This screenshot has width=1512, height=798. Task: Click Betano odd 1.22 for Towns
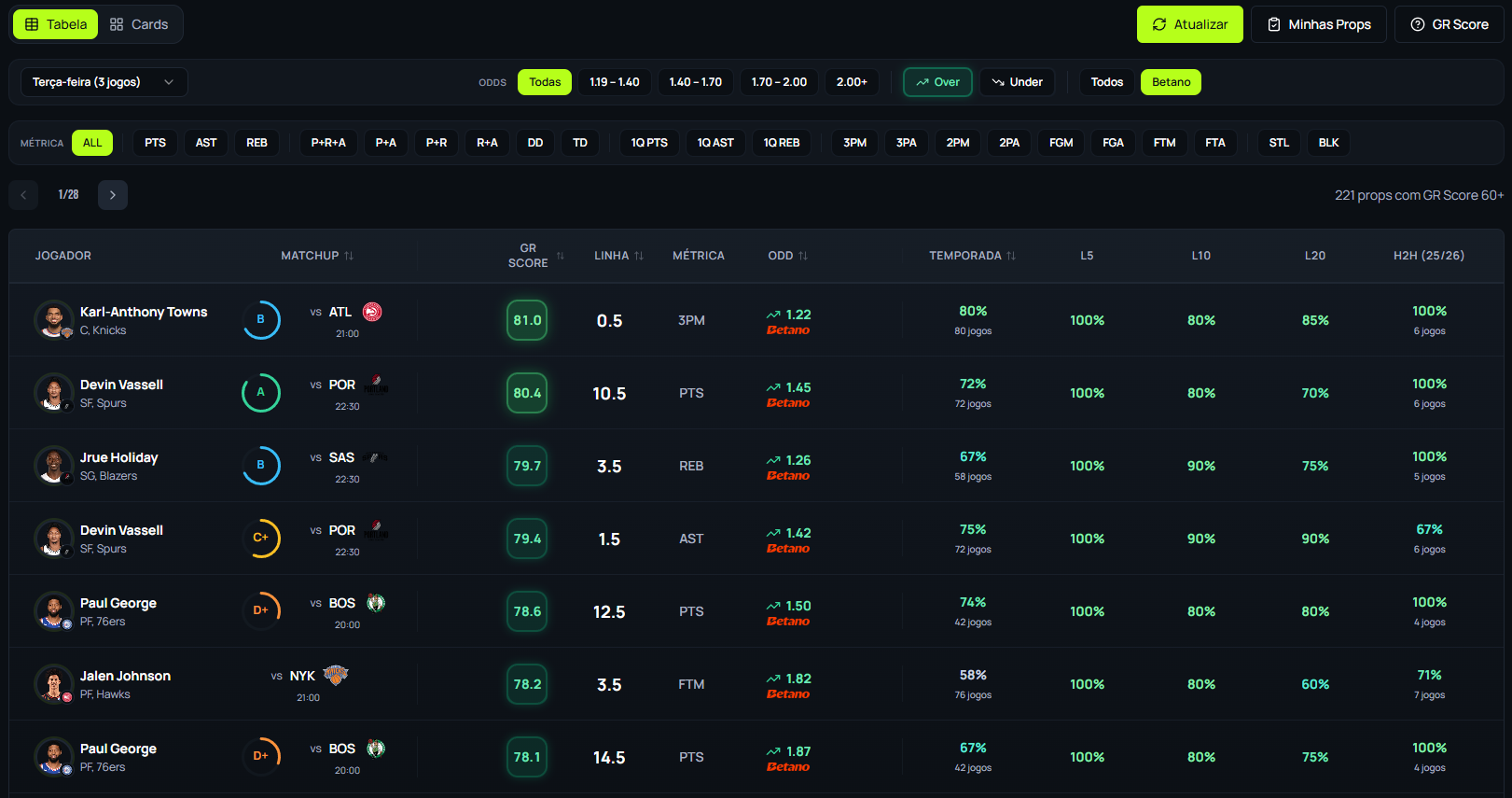(789, 321)
